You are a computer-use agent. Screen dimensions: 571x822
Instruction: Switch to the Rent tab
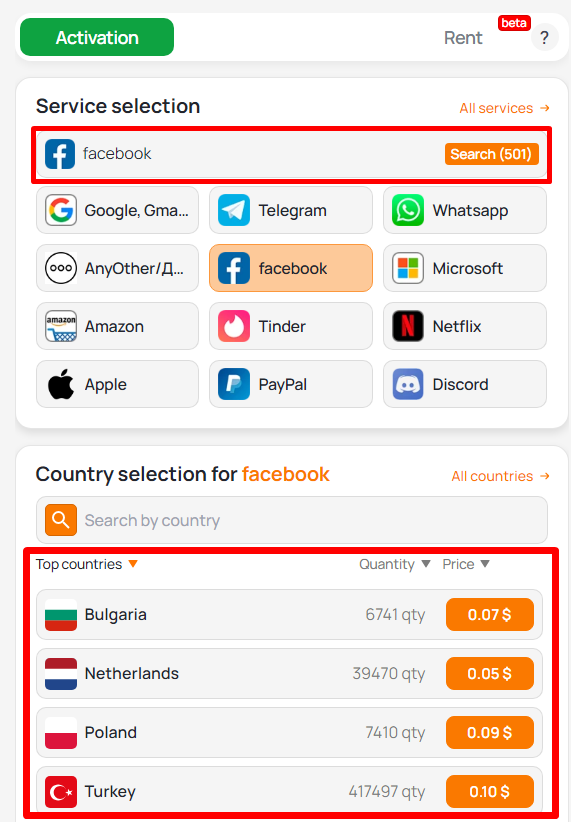point(463,38)
